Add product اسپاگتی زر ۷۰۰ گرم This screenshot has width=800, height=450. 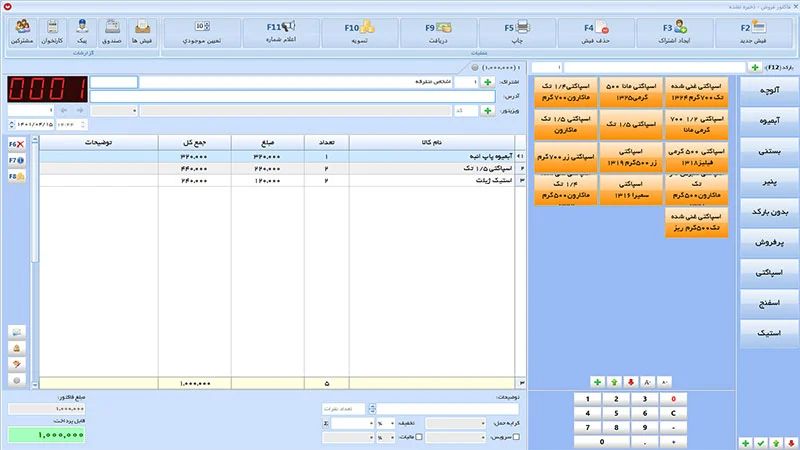[566, 157]
